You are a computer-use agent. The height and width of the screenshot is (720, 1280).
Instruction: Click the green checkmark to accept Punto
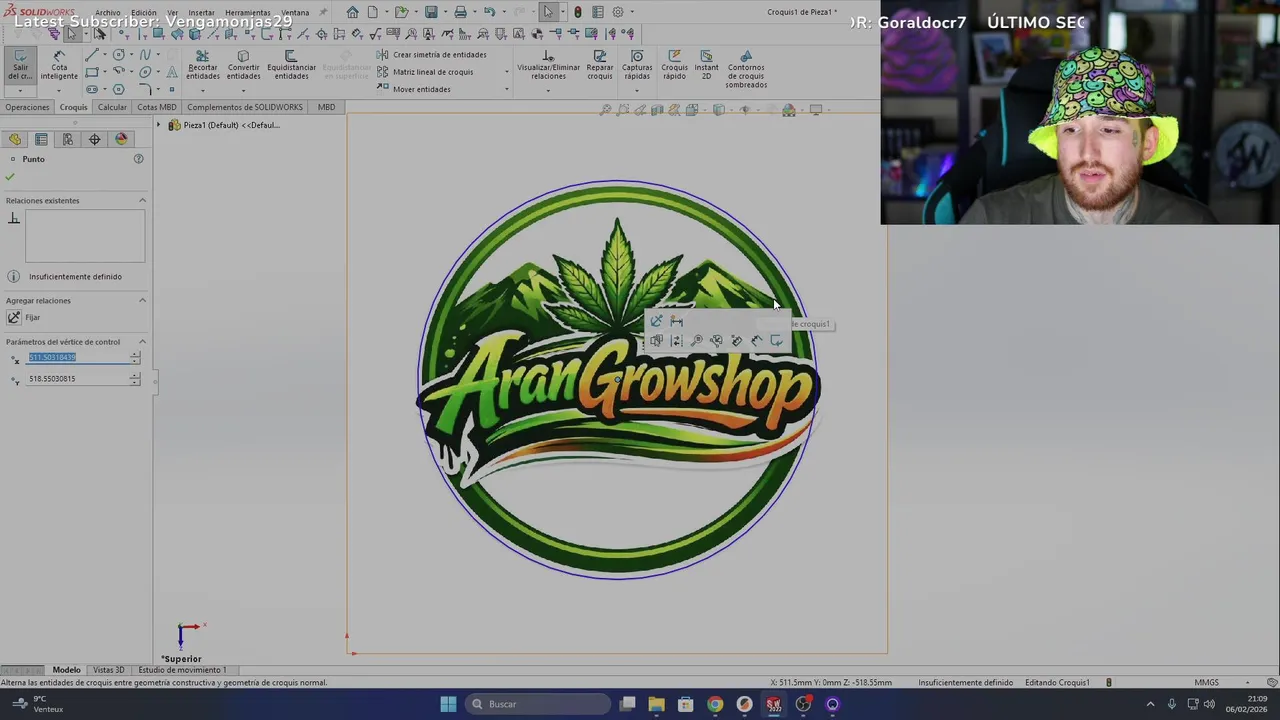click(10, 177)
